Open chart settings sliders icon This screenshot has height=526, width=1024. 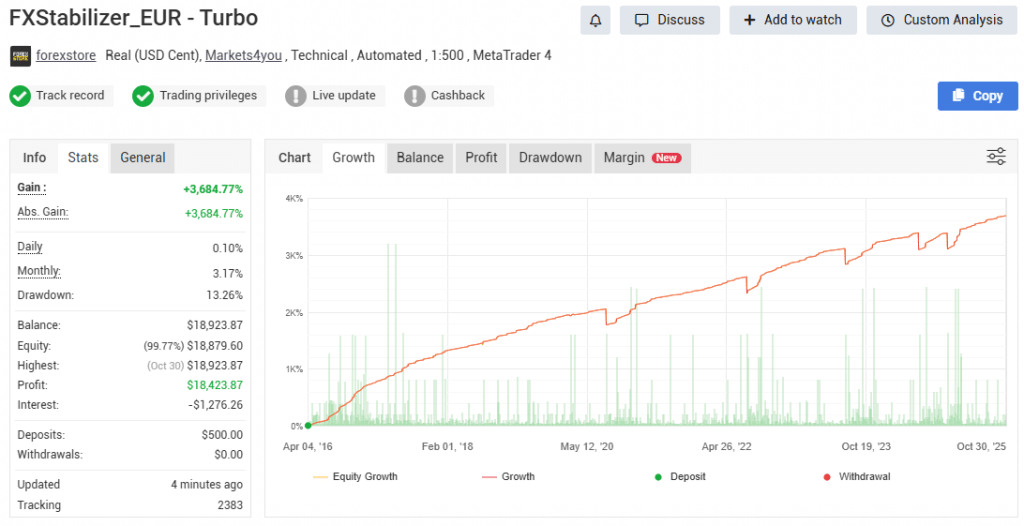(x=996, y=156)
